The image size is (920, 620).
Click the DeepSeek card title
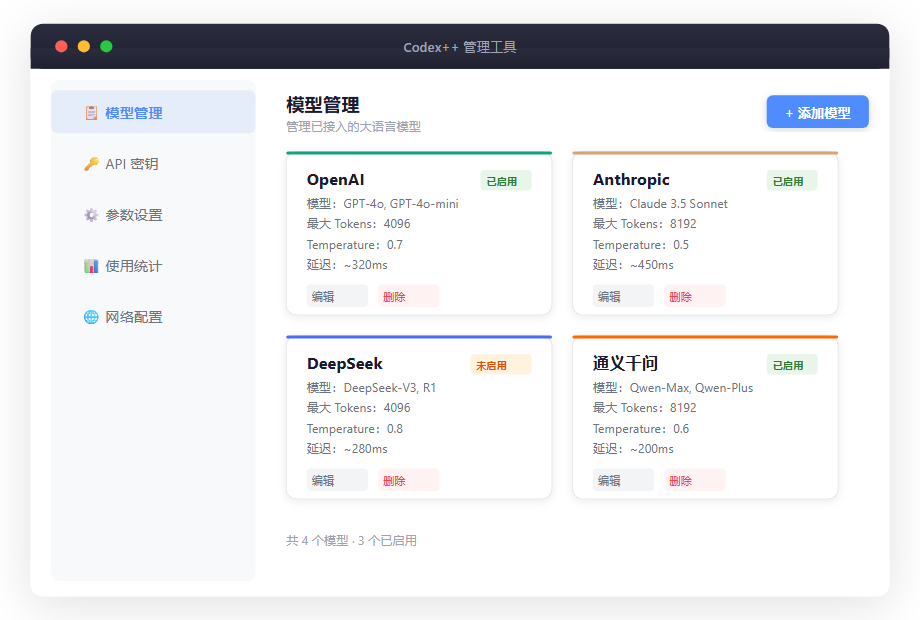(345, 364)
